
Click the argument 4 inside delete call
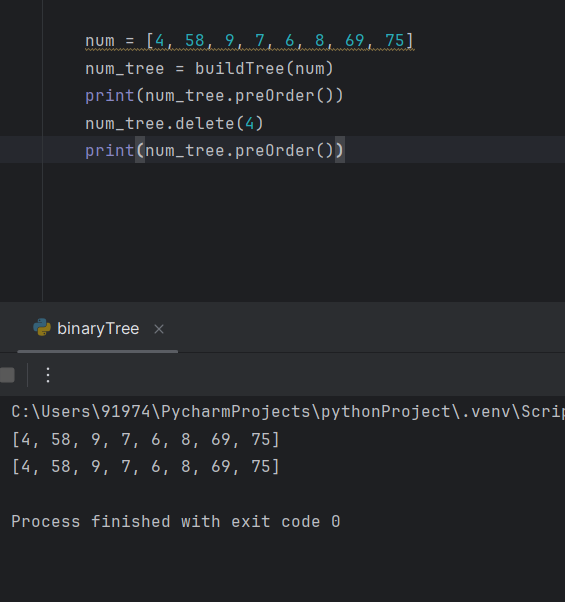249,124
